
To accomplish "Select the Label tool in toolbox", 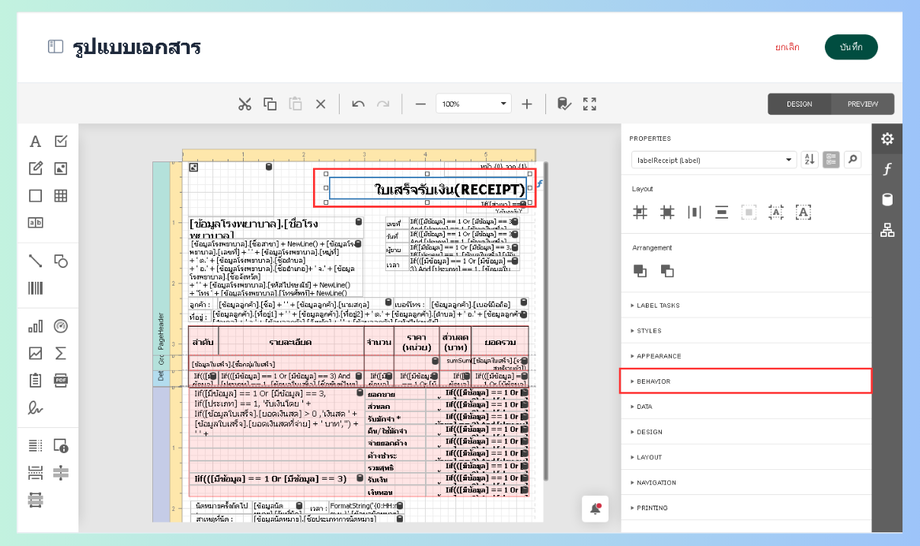I will 35,142.
